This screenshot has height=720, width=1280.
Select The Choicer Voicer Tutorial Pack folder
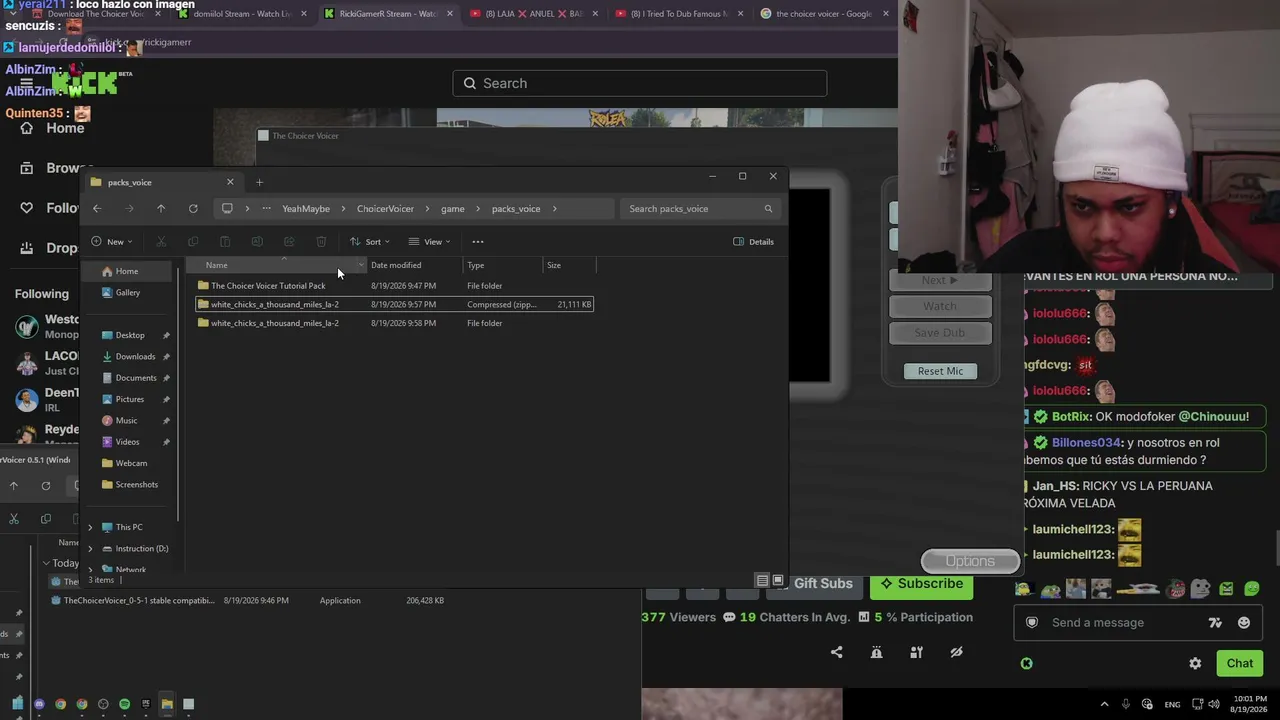point(395,286)
